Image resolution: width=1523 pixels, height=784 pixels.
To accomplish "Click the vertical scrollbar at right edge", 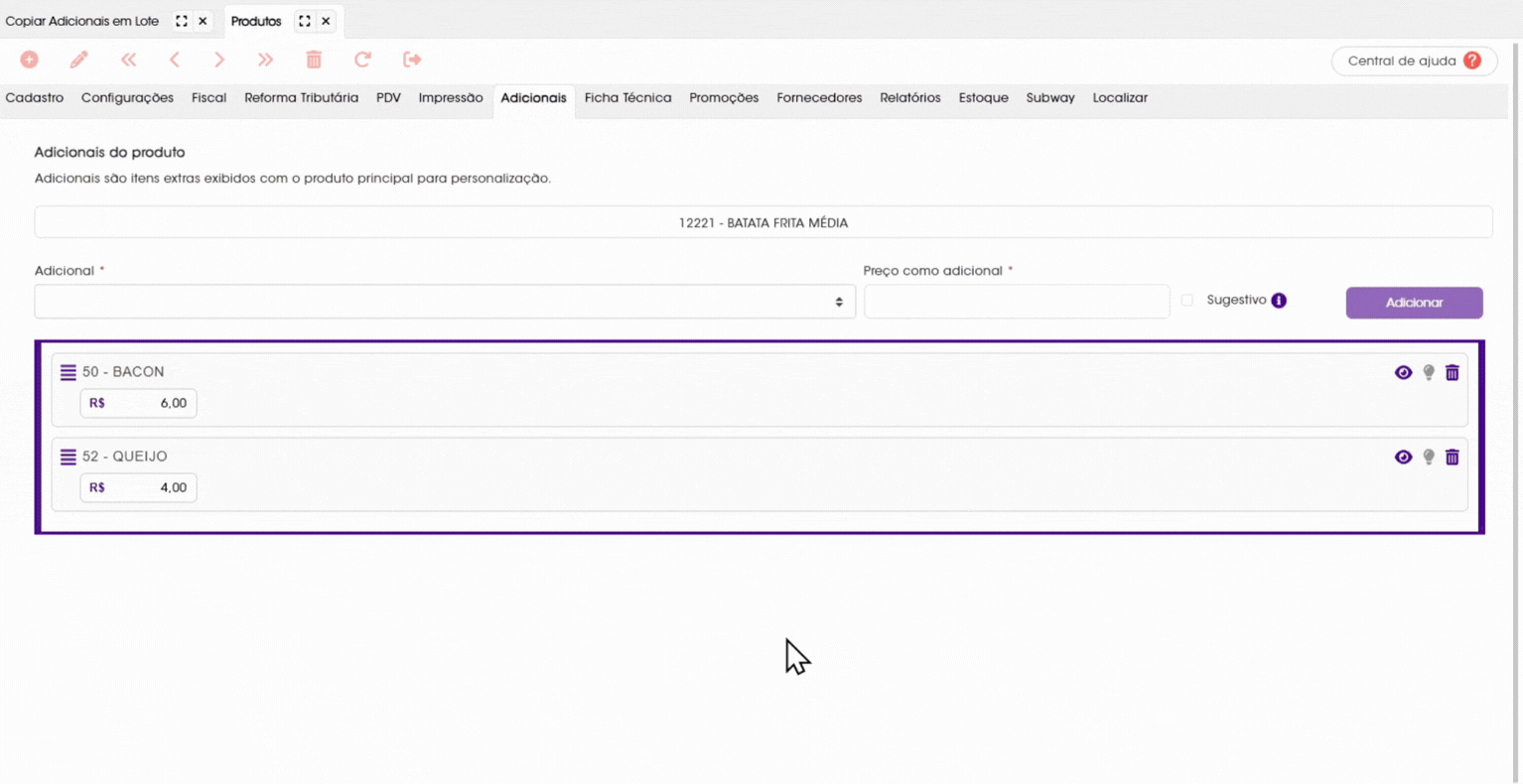I will point(1516,412).
